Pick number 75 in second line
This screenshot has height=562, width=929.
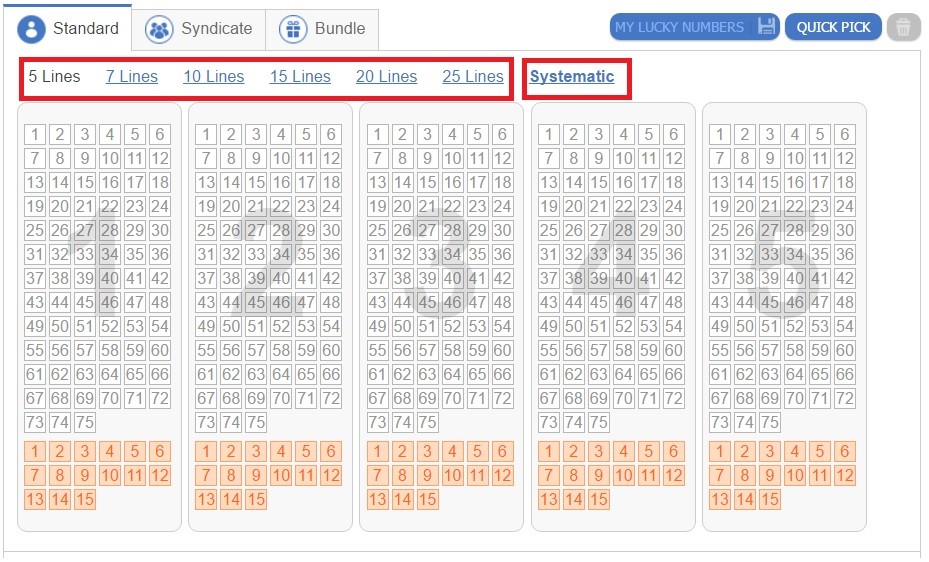[x=256, y=422]
